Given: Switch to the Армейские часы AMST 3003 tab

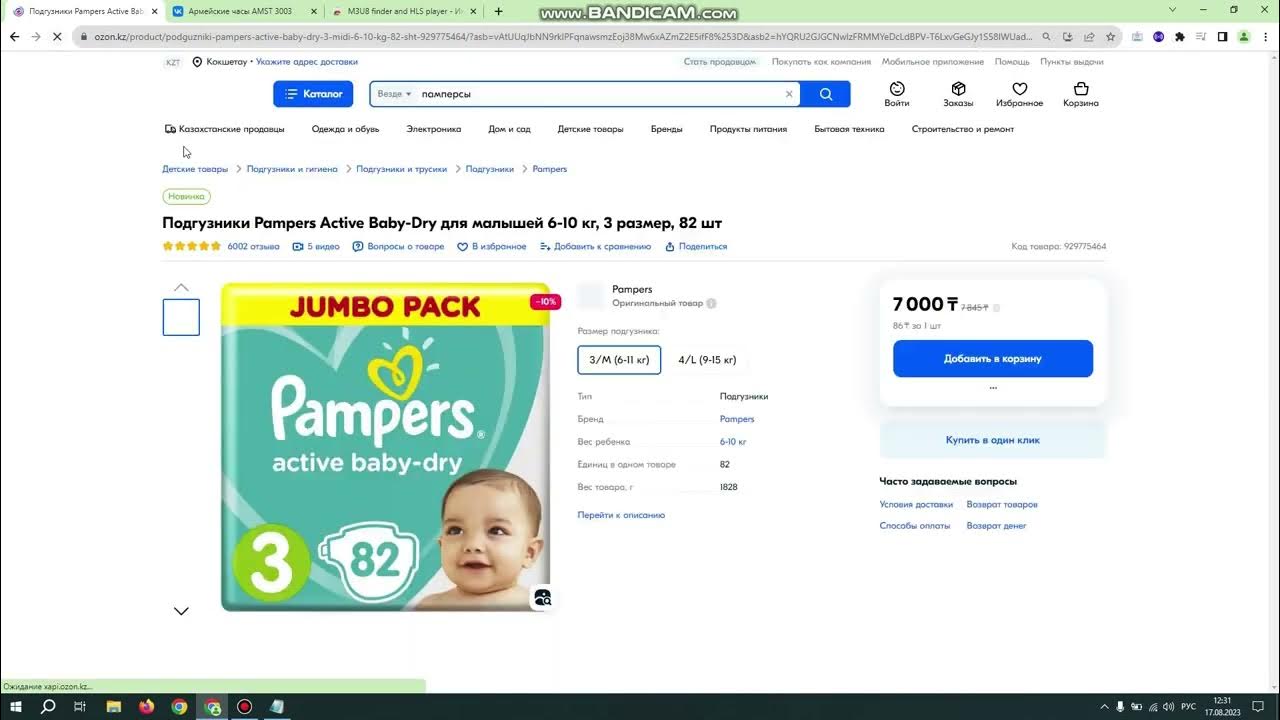Looking at the screenshot, I should (x=245, y=11).
